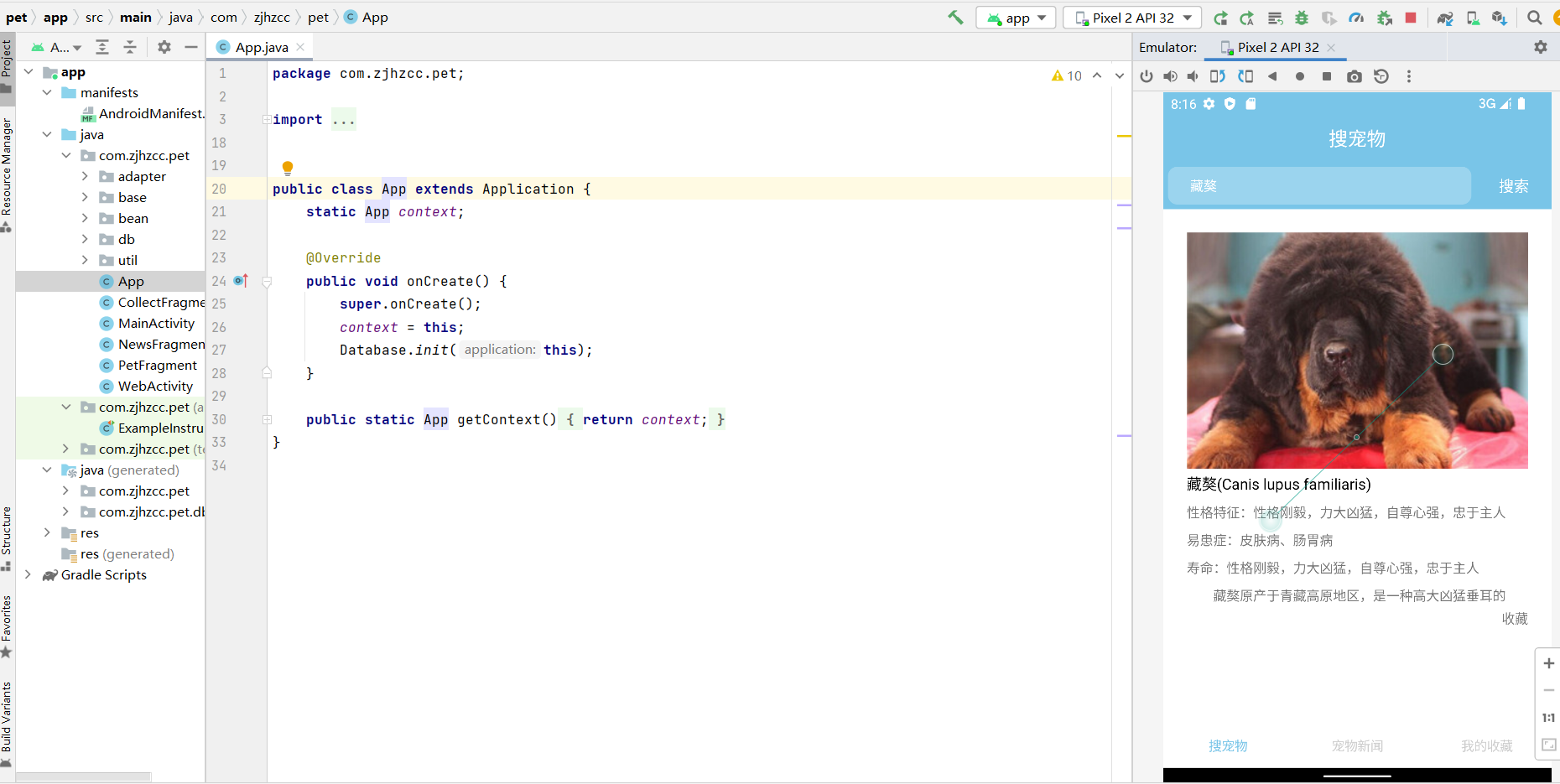Open the emulator settings gear
The height and width of the screenshot is (784, 1560).
1541,47
